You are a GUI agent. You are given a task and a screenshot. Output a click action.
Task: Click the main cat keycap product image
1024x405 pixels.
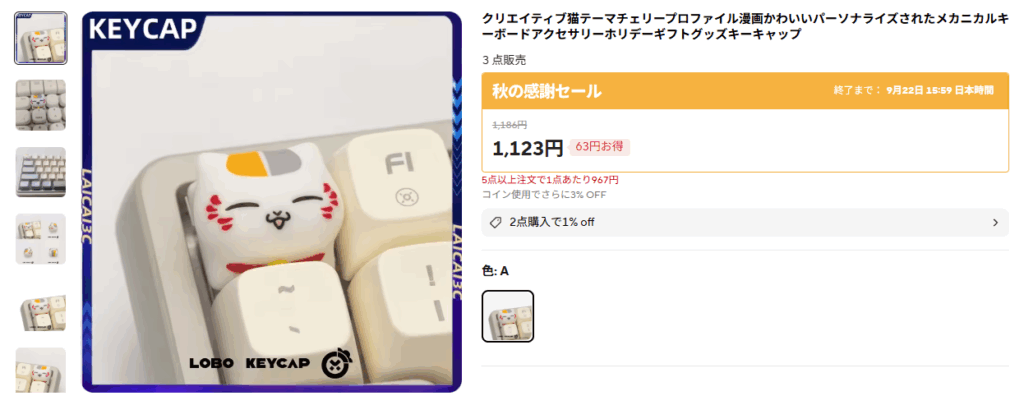coord(272,202)
